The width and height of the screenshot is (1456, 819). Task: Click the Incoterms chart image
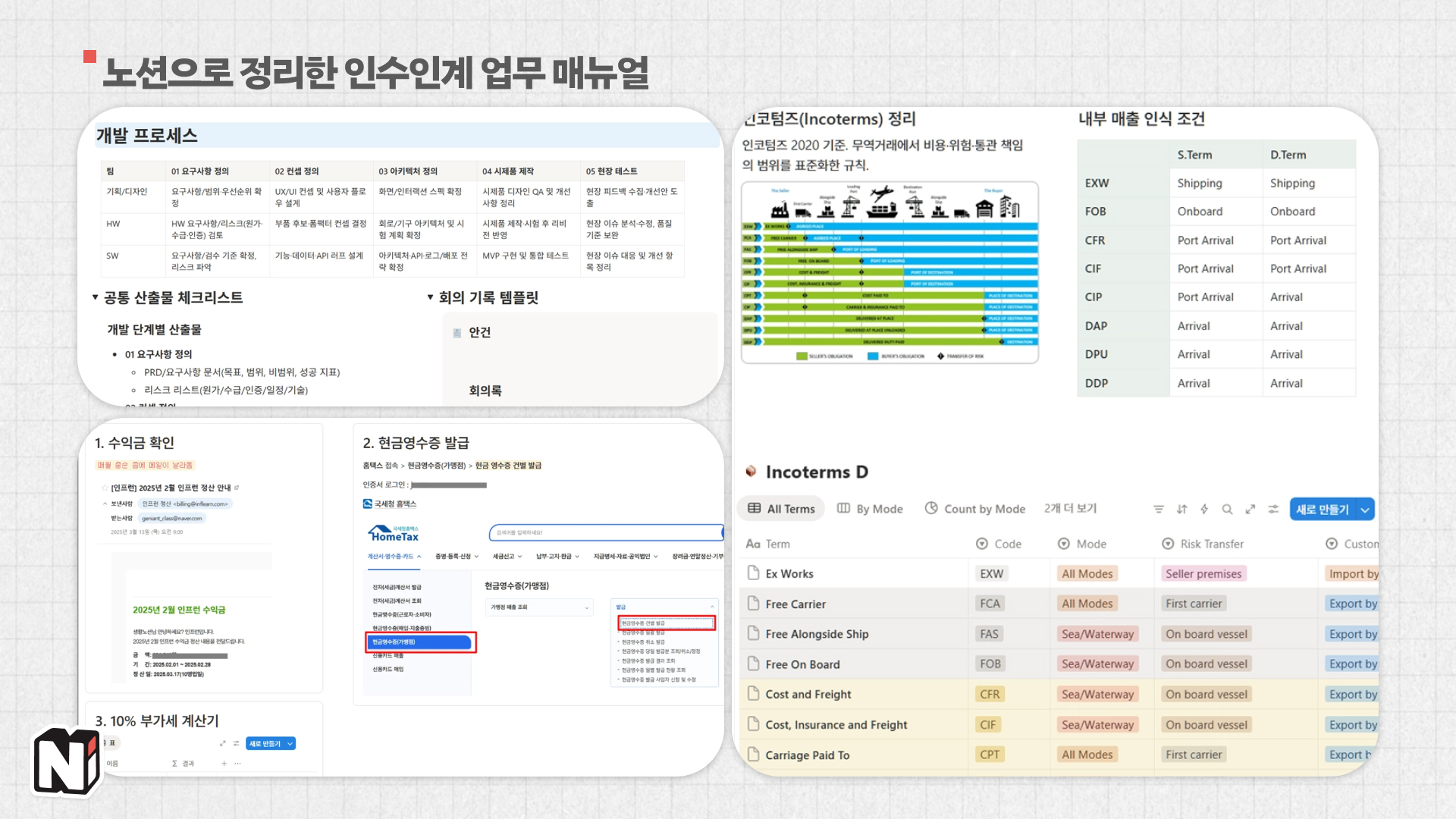pos(890,272)
